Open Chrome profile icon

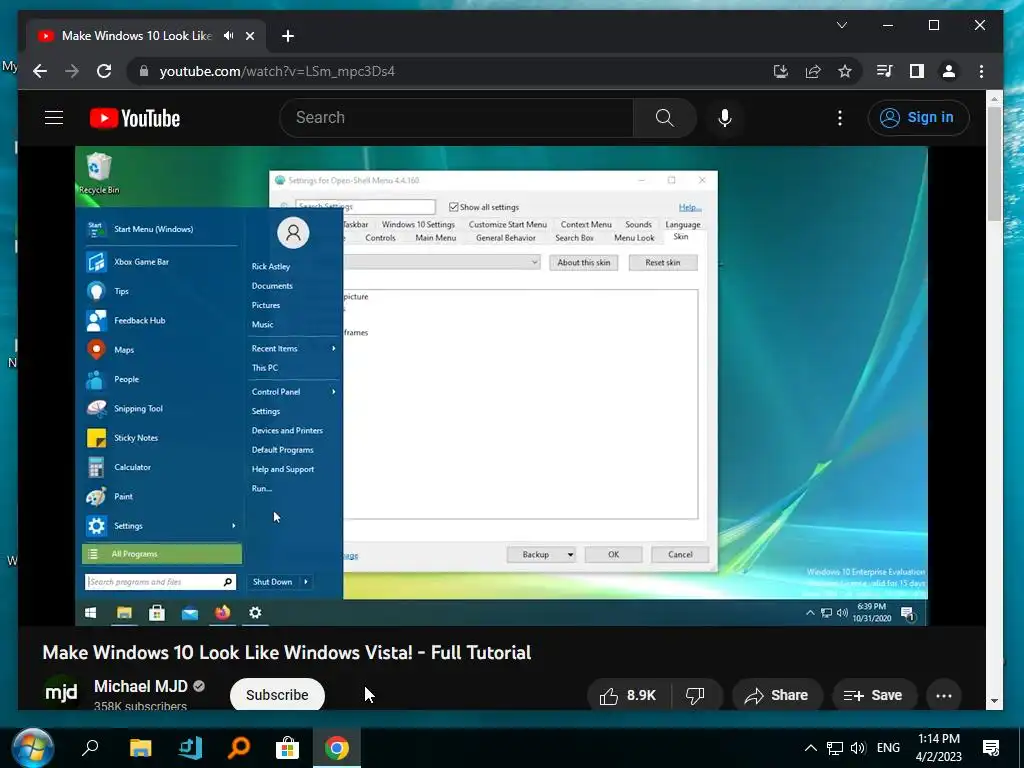click(949, 71)
